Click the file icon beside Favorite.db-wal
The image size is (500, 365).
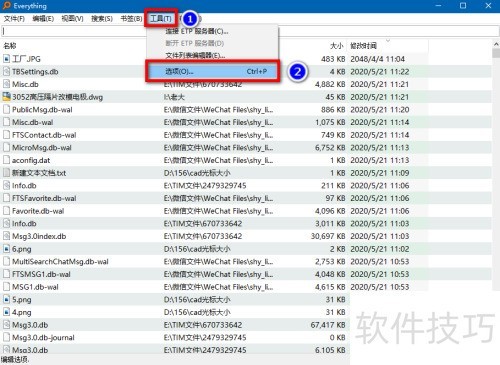tap(6, 211)
